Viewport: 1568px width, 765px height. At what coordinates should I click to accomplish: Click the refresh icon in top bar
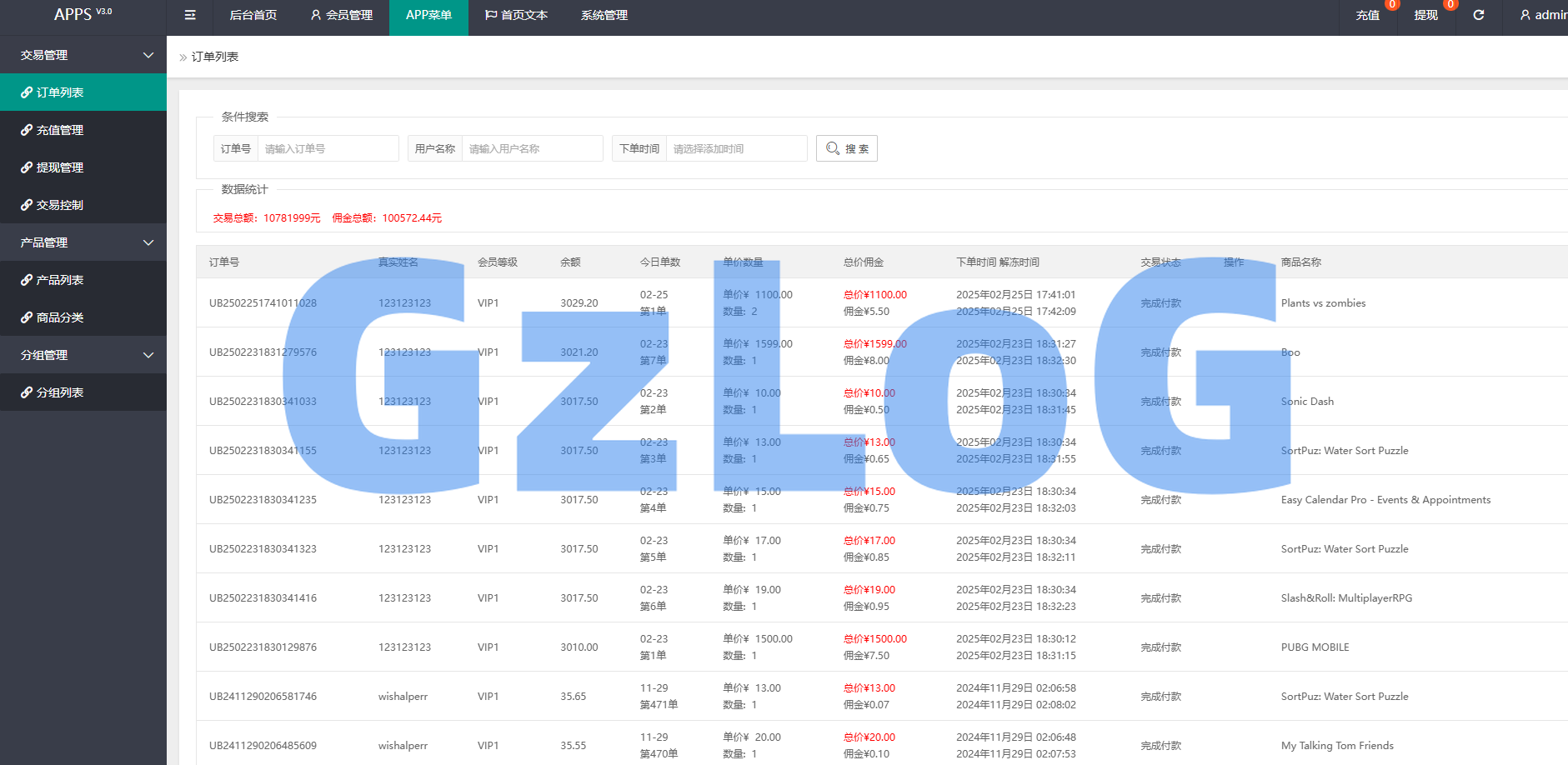[1478, 15]
